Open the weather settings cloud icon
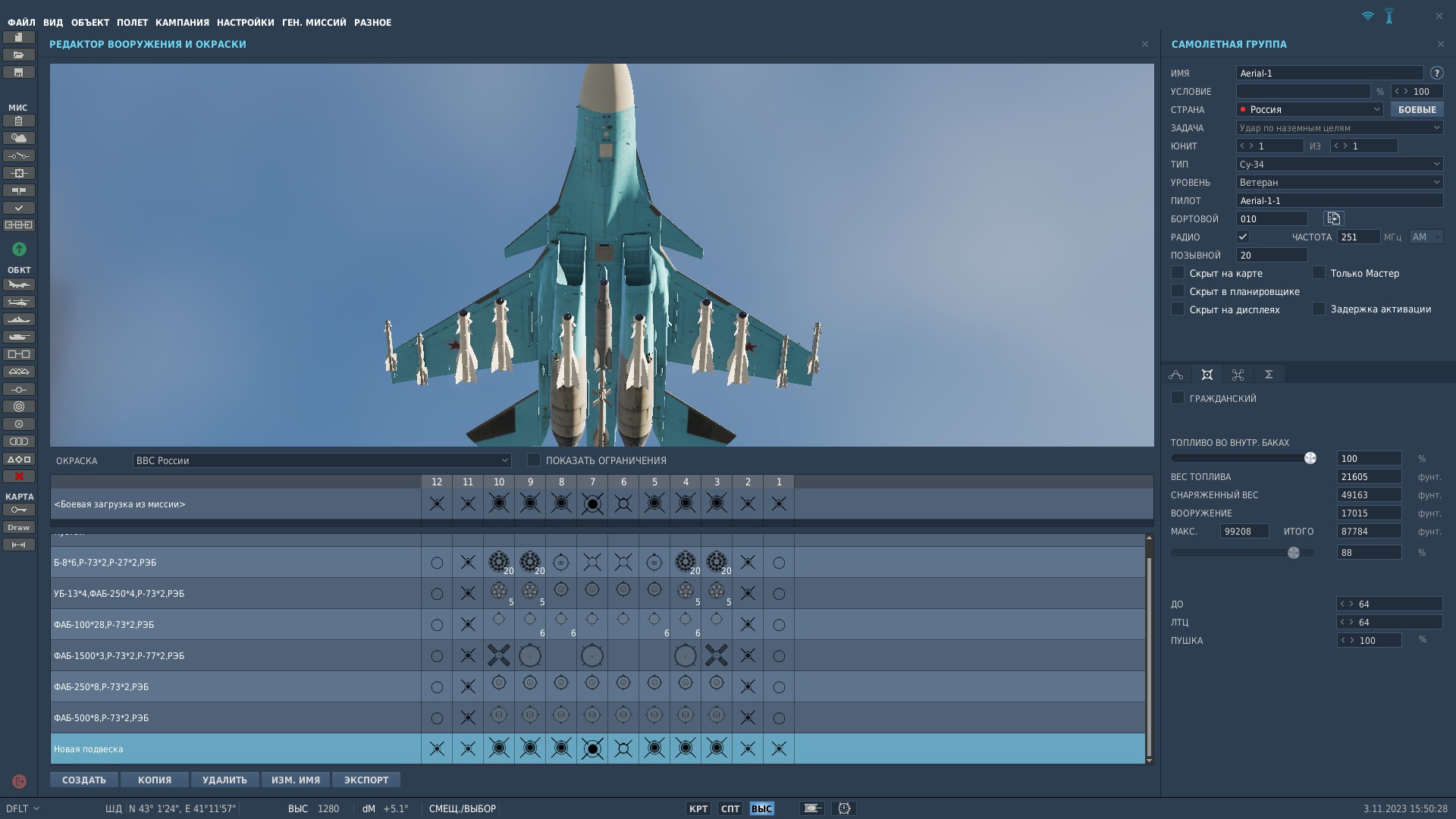Image resolution: width=1456 pixels, height=819 pixels. coord(19,138)
